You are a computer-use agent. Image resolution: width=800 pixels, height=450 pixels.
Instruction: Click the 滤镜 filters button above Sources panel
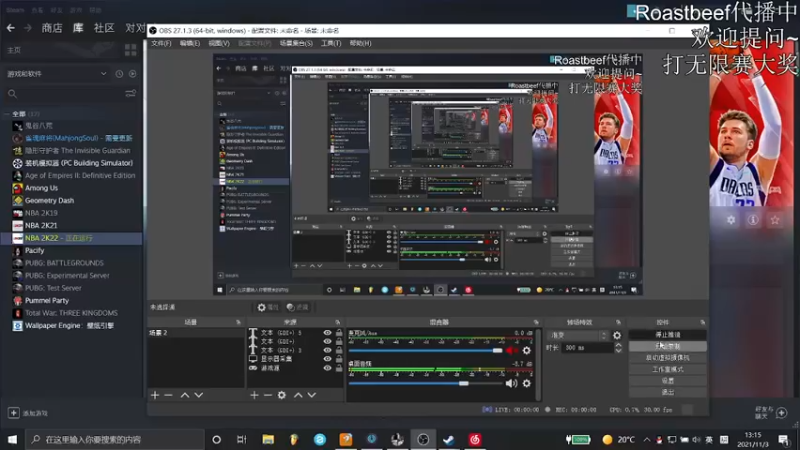coord(297,307)
